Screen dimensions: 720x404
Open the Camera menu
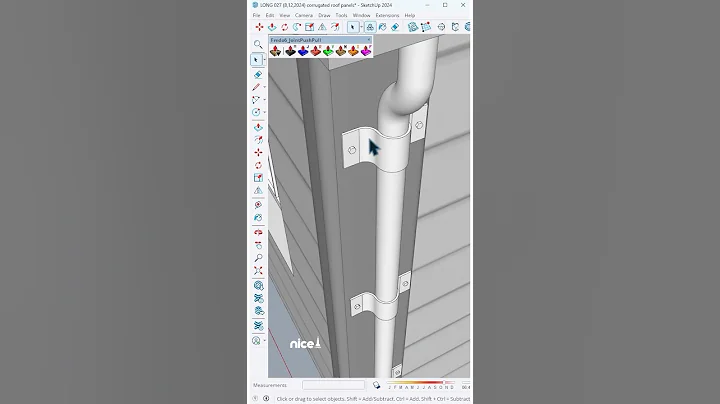[304, 15]
